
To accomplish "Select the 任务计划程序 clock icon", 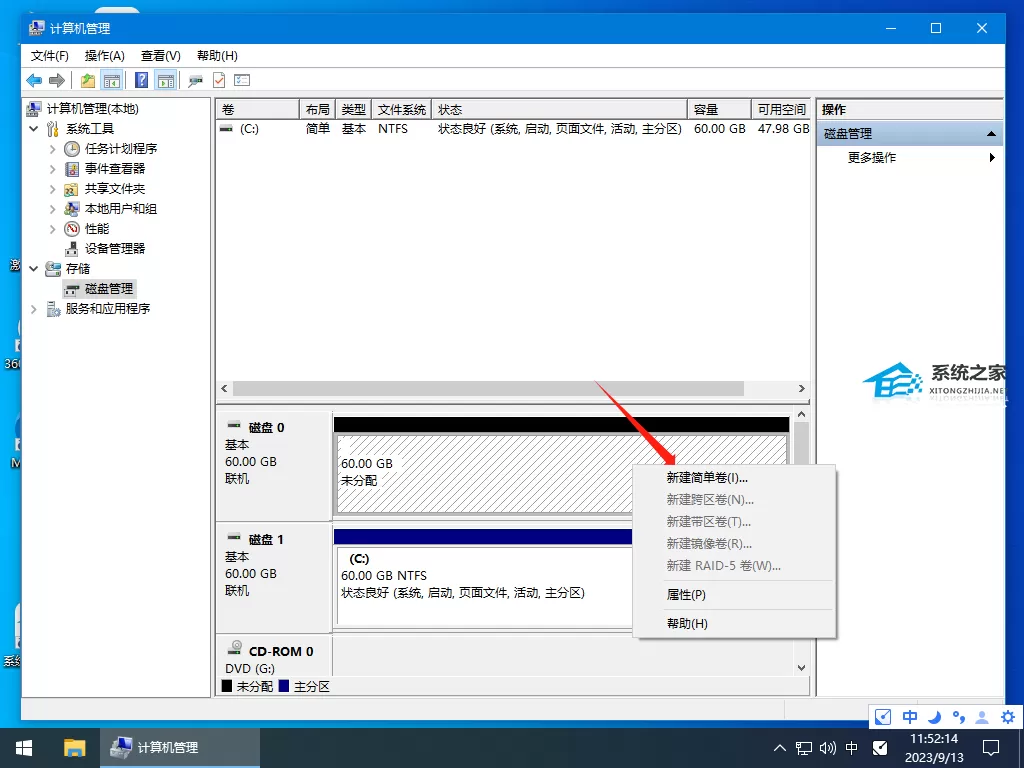I will (72, 149).
